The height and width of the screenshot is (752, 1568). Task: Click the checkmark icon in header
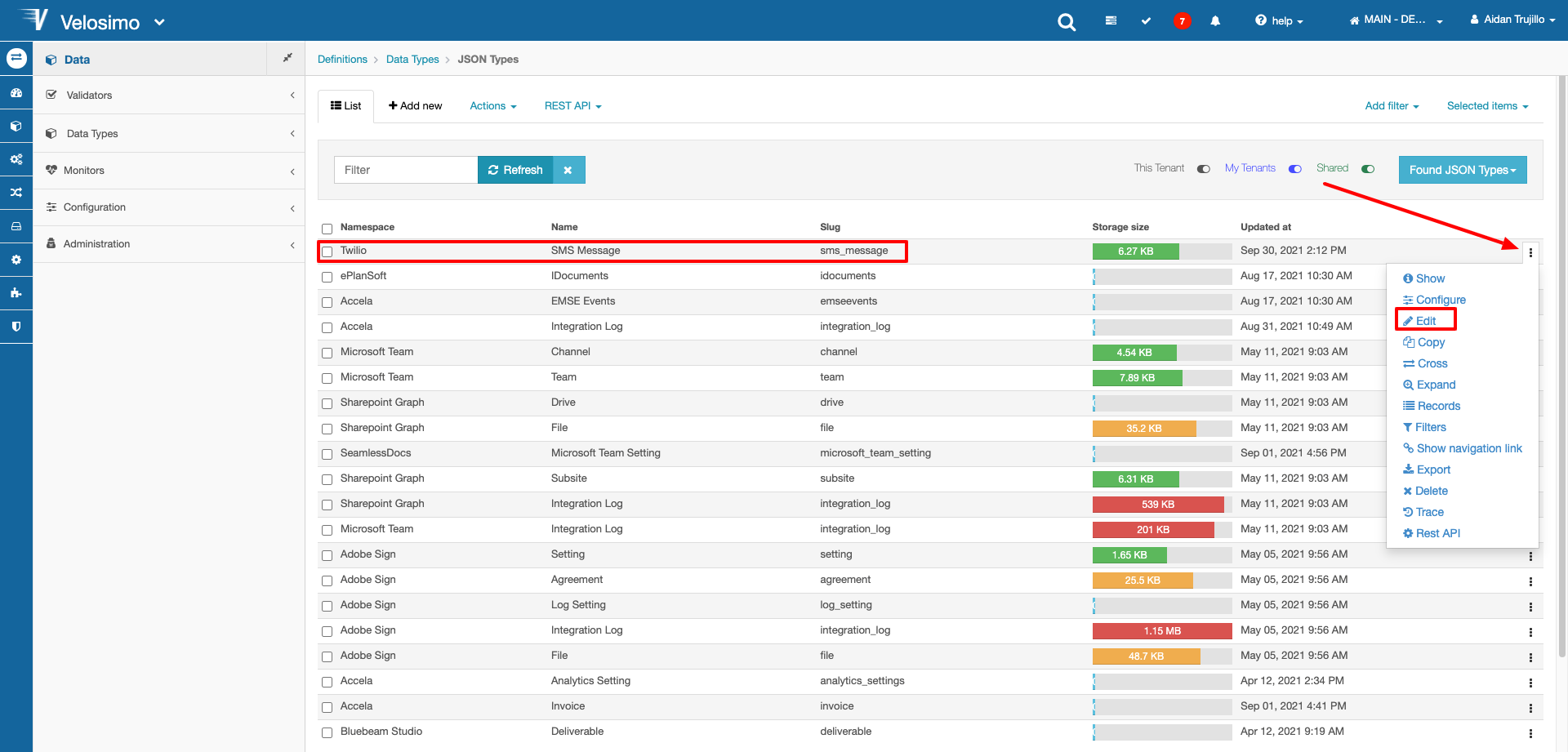coord(1146,20)
